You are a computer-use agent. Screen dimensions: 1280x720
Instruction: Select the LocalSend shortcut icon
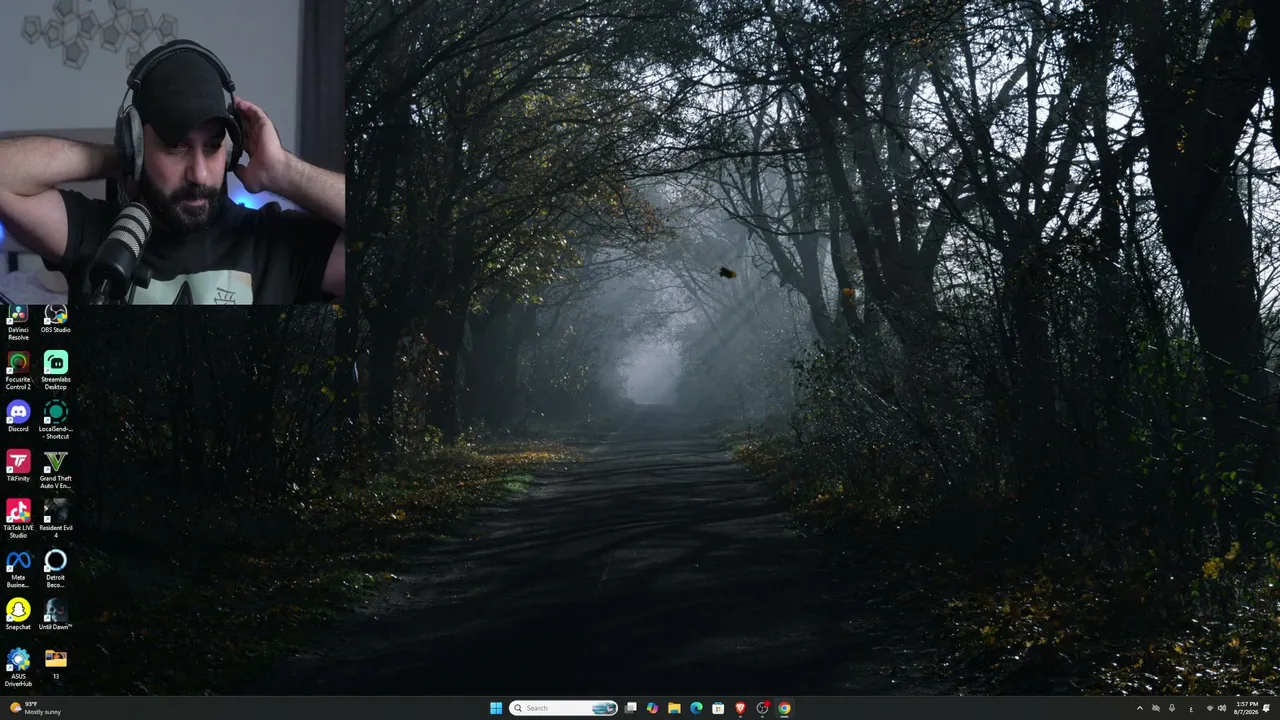pos(55,420)
